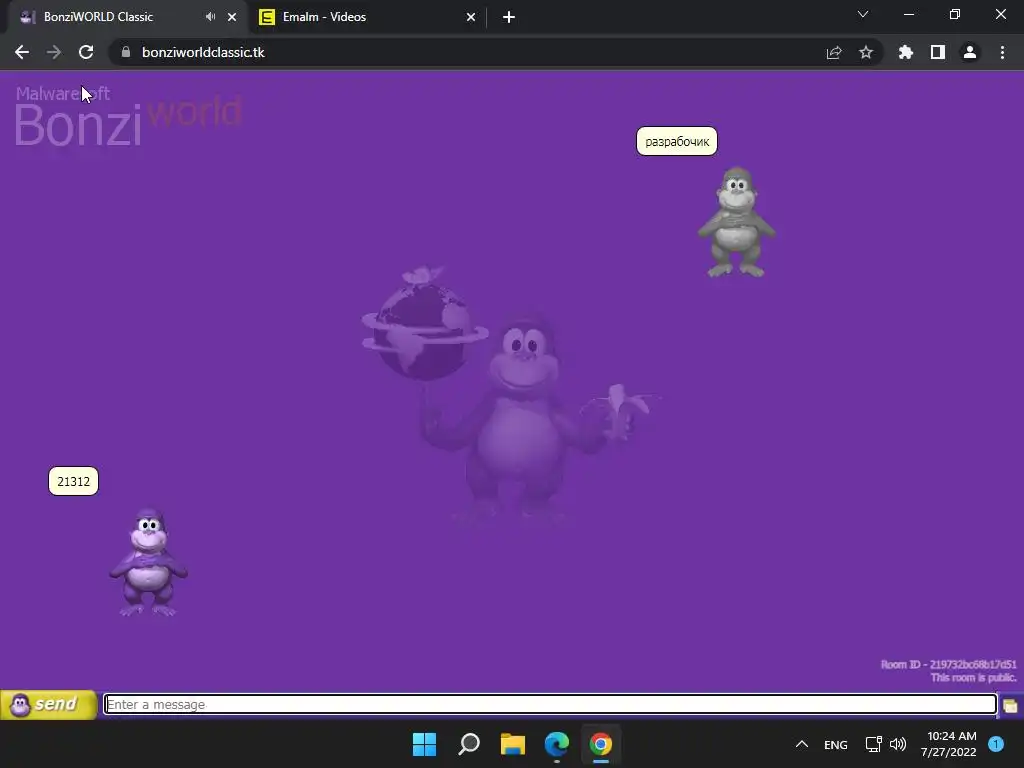
Task: Click the This room is public text
Action: click(974, 678)
